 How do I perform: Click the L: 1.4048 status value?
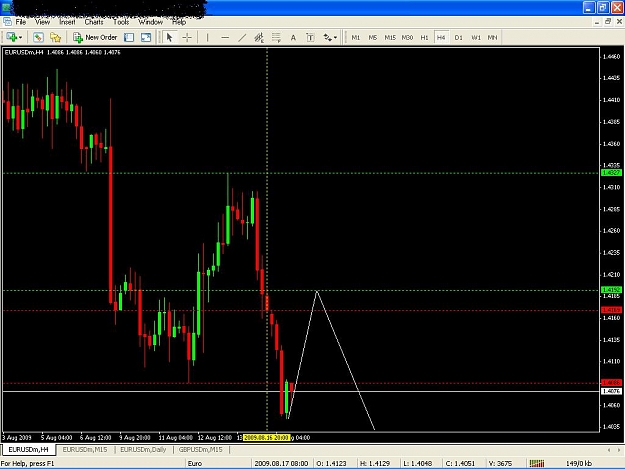(417, 463)
